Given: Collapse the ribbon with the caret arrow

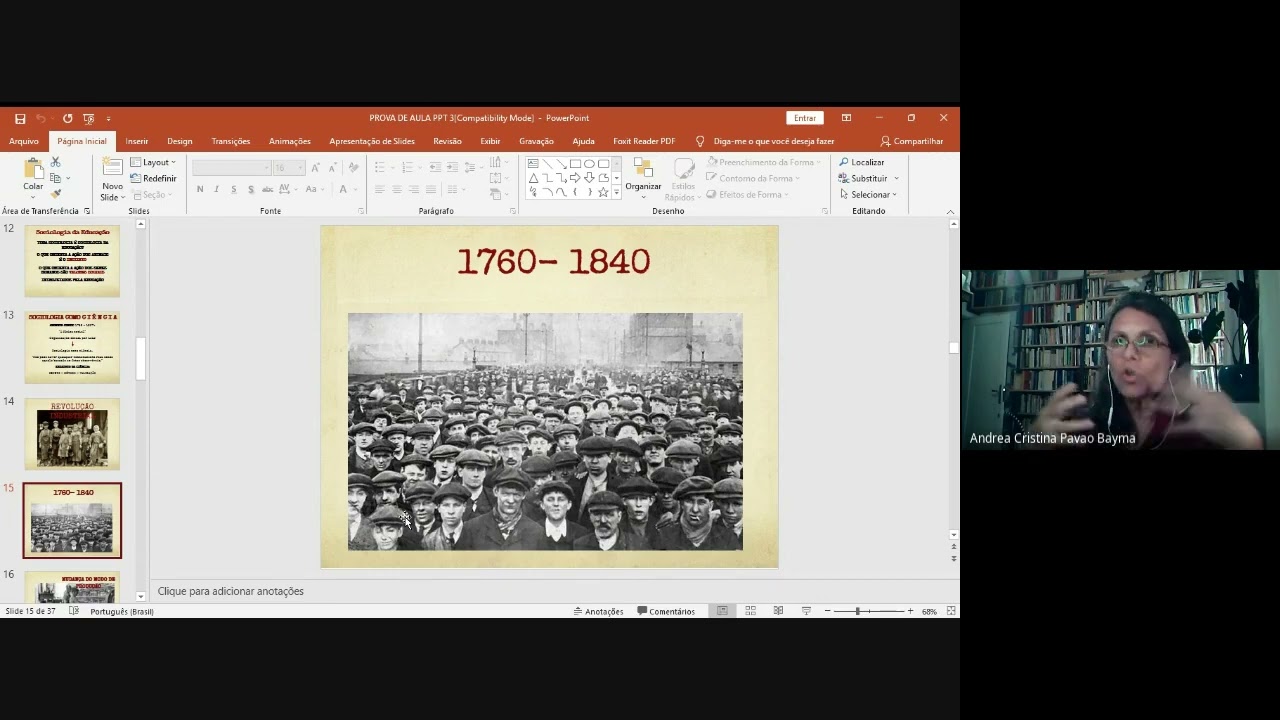Looking at the screenshot, I should tap(950, 211).
